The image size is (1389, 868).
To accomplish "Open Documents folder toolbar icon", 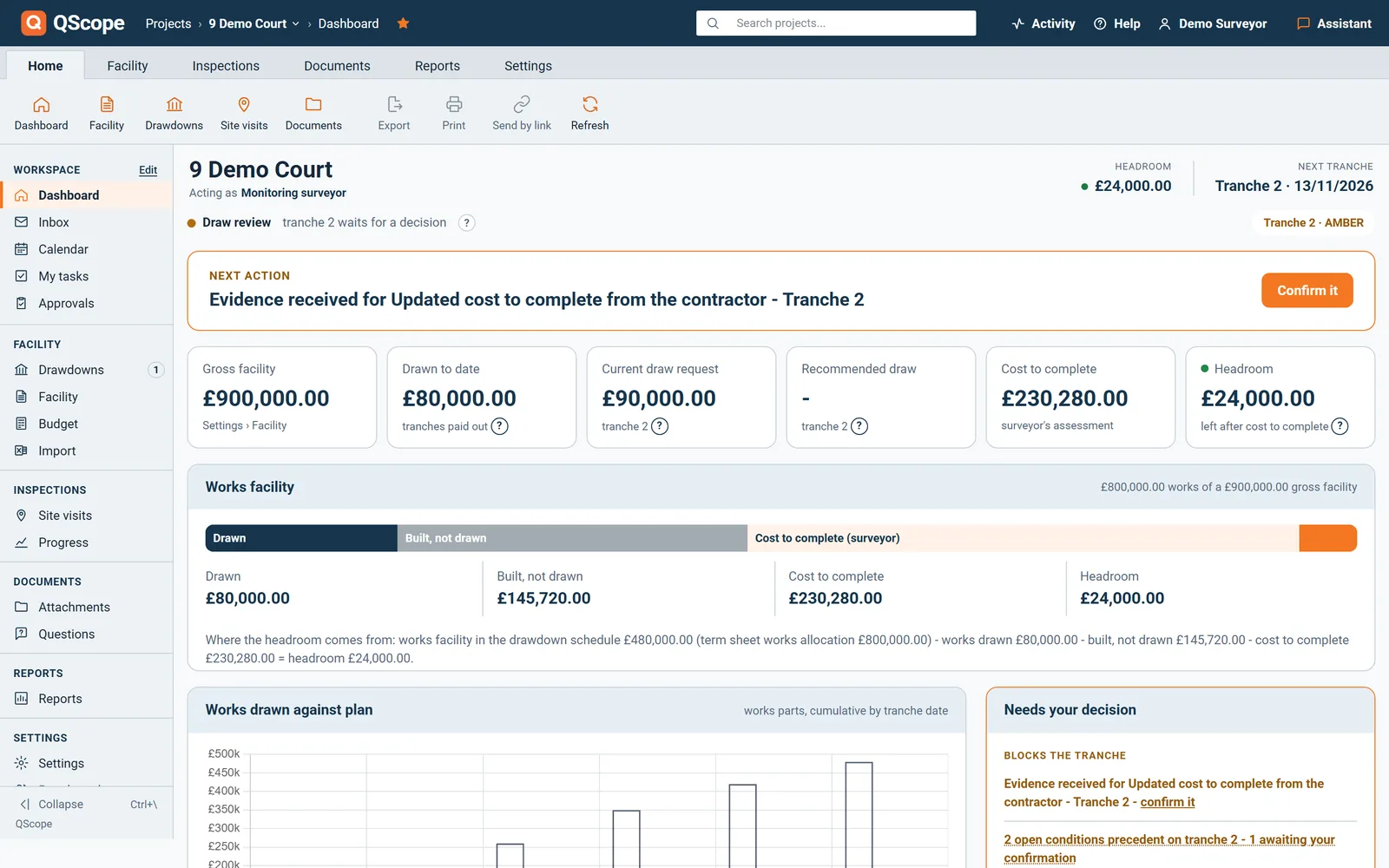I will (x=313, y=114).
